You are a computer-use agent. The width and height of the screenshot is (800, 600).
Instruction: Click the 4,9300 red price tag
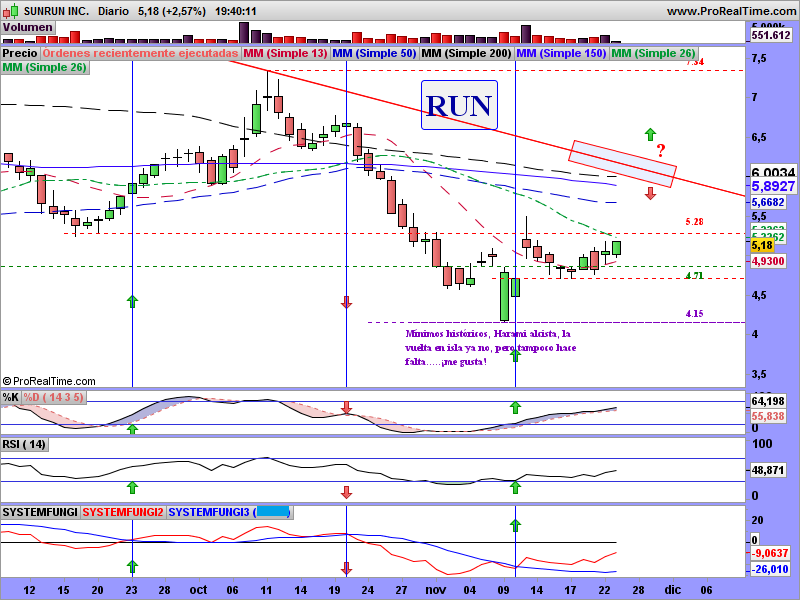point(767,261)
